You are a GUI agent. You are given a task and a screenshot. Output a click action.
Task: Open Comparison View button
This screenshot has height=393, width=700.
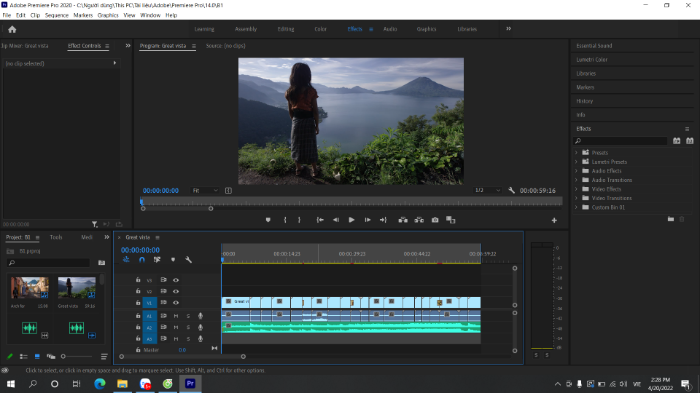tap(451, 220)
